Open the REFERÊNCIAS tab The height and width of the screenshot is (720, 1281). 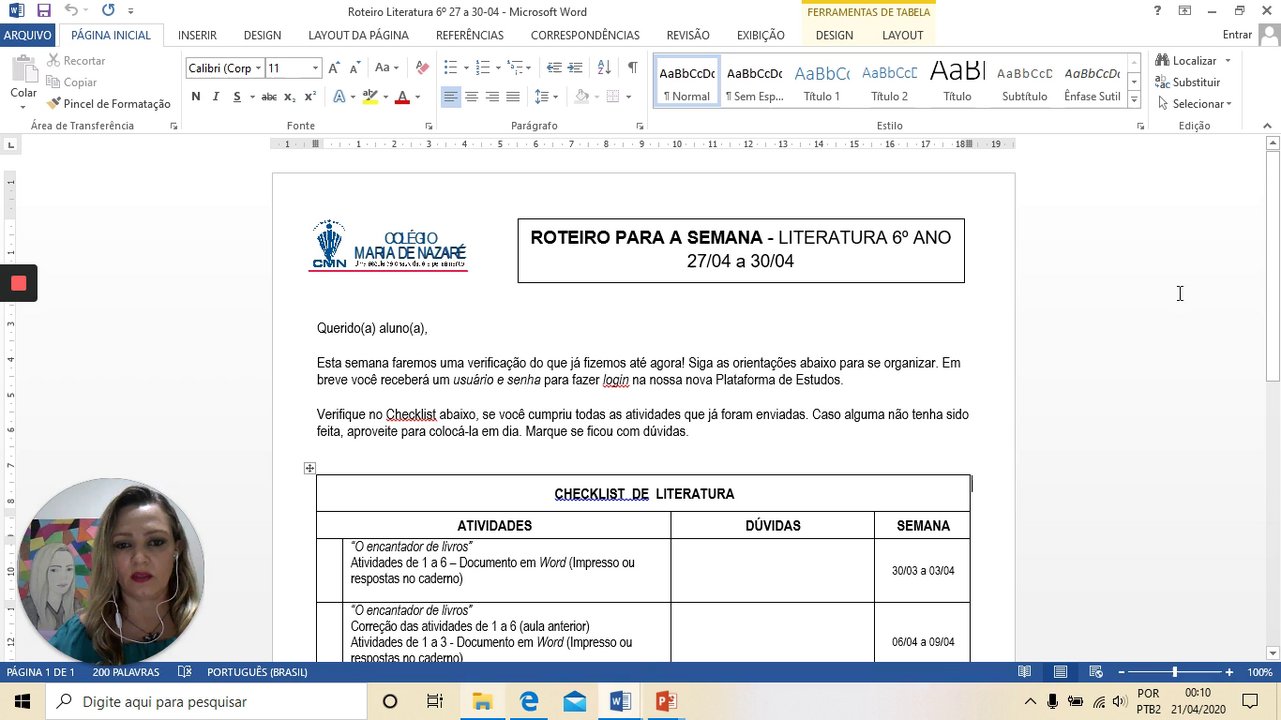(470, 35)
